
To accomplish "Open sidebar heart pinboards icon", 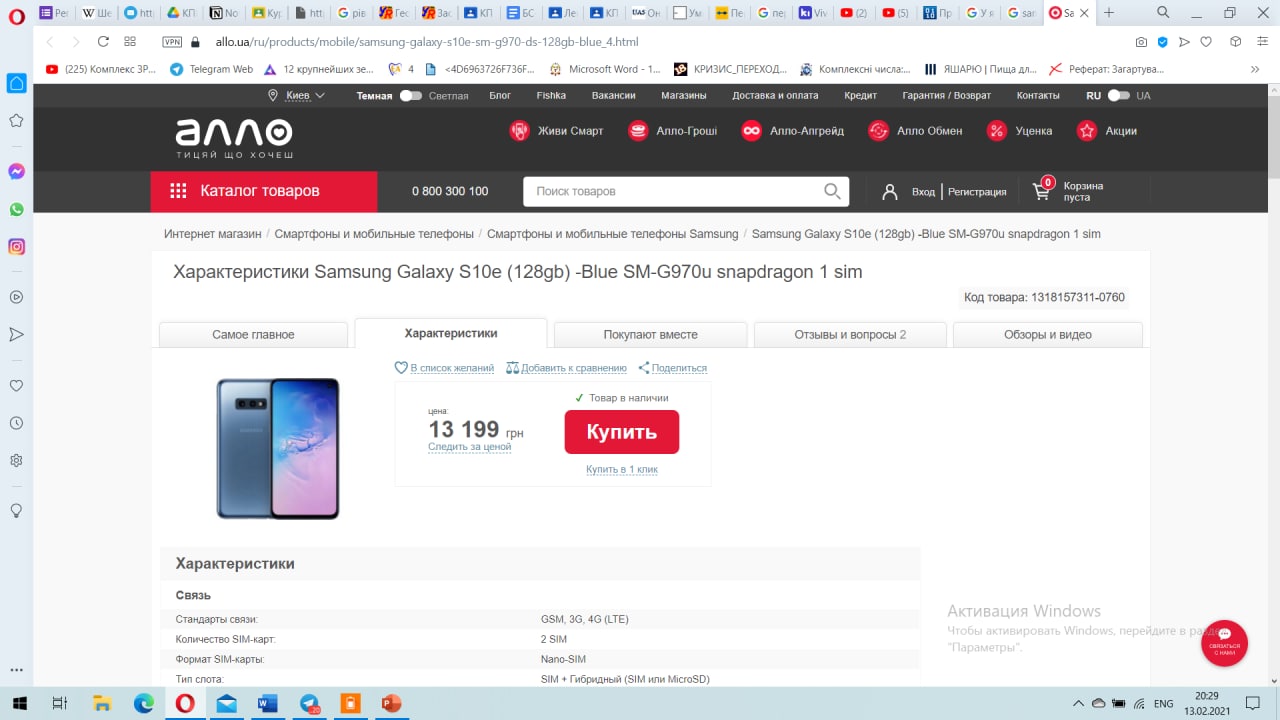I will [16, 386].
